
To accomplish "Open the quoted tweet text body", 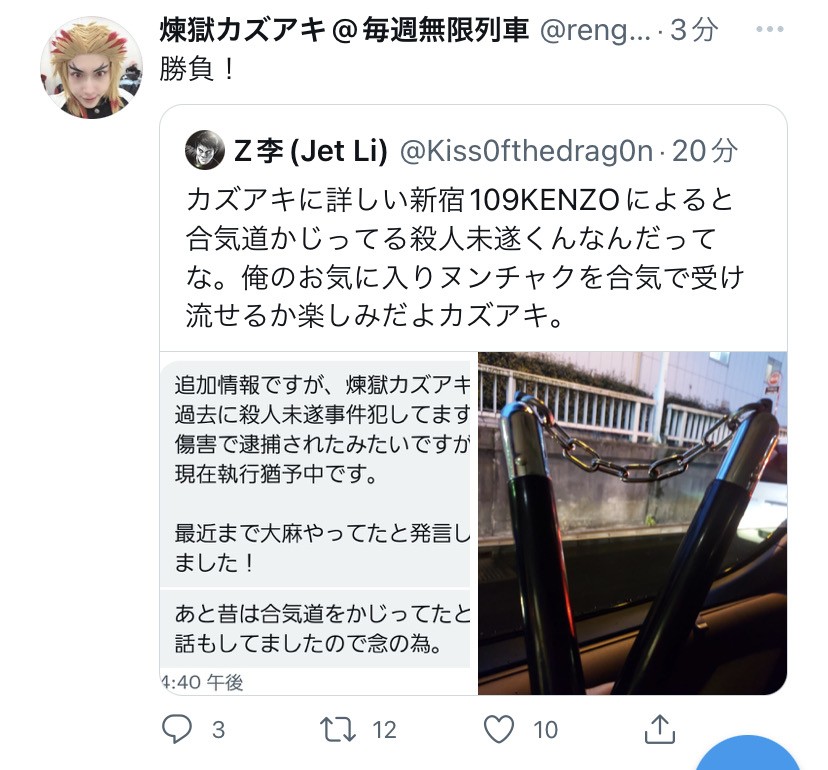I will tap(465, 257).
